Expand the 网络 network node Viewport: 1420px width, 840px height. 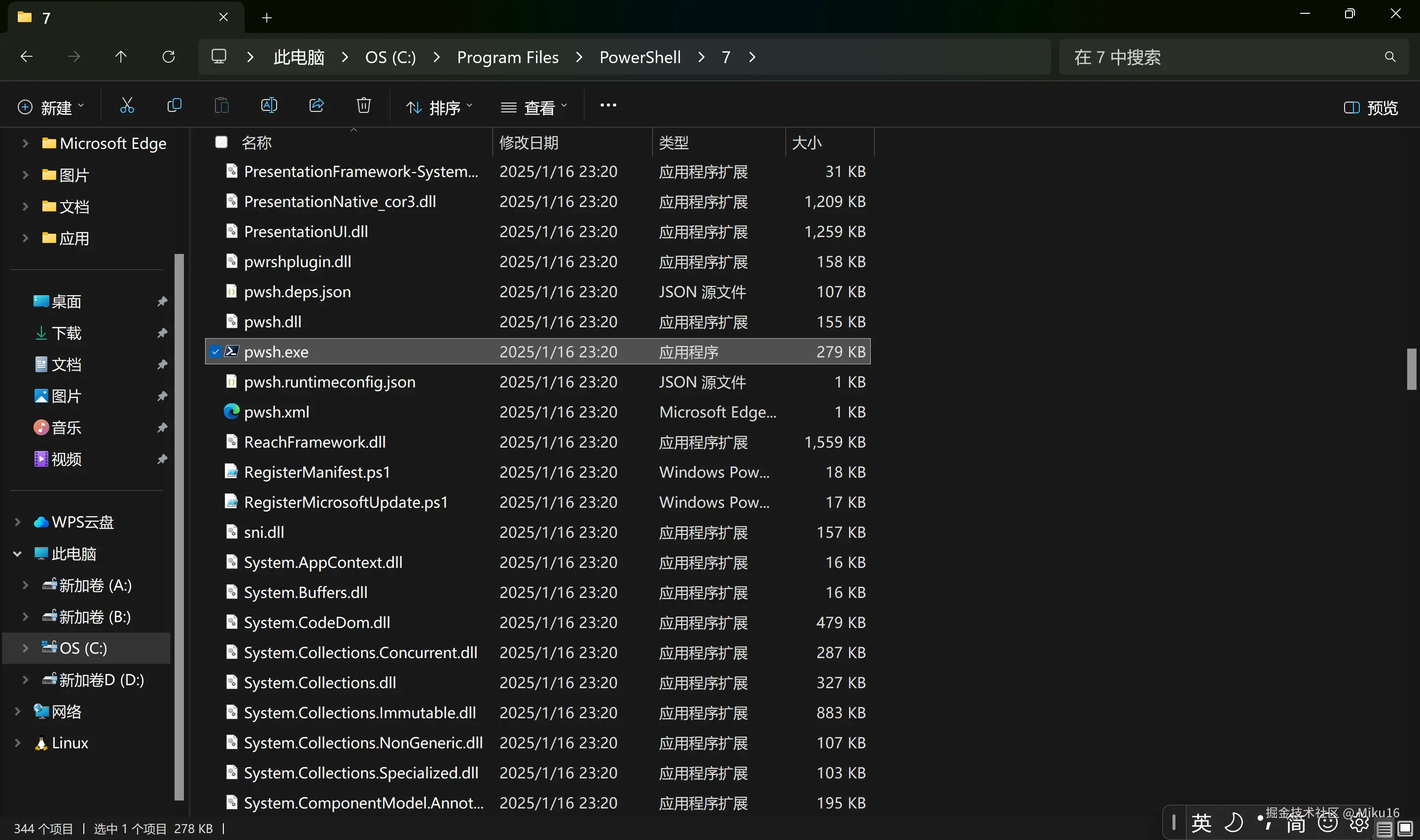[18, 711]
